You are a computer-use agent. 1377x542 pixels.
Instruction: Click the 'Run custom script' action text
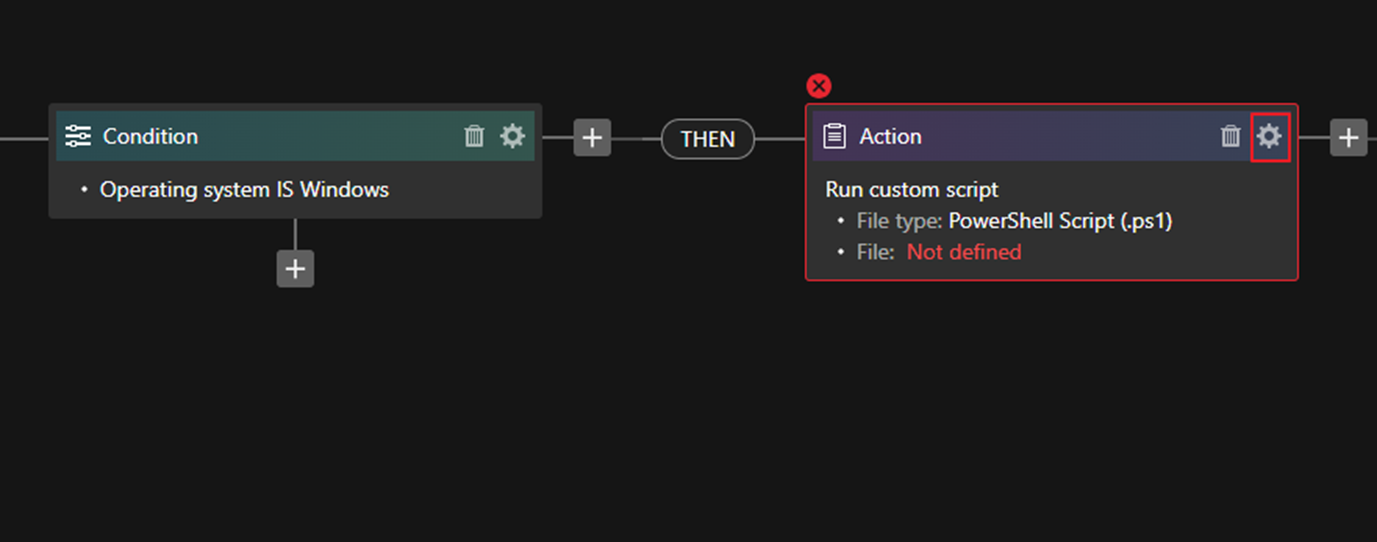(911, 190)
